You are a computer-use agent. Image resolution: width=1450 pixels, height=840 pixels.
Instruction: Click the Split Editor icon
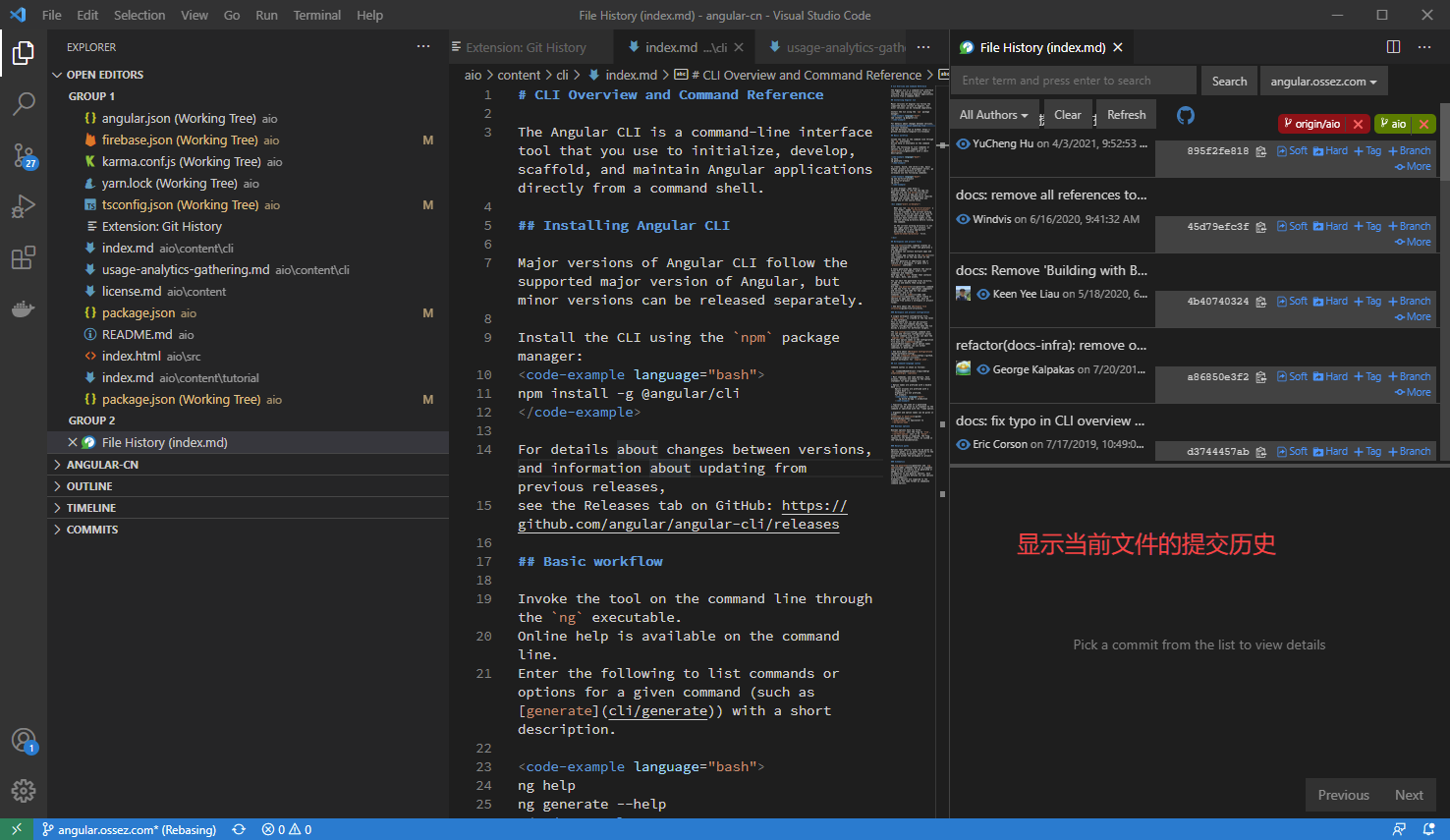click(1392, 46)
